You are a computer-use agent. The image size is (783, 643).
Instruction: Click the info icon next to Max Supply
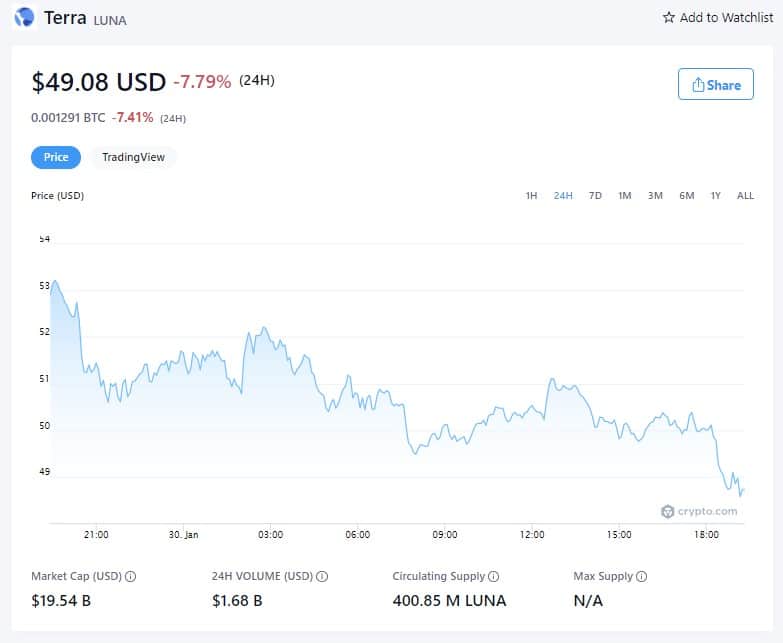pos(642,577)
